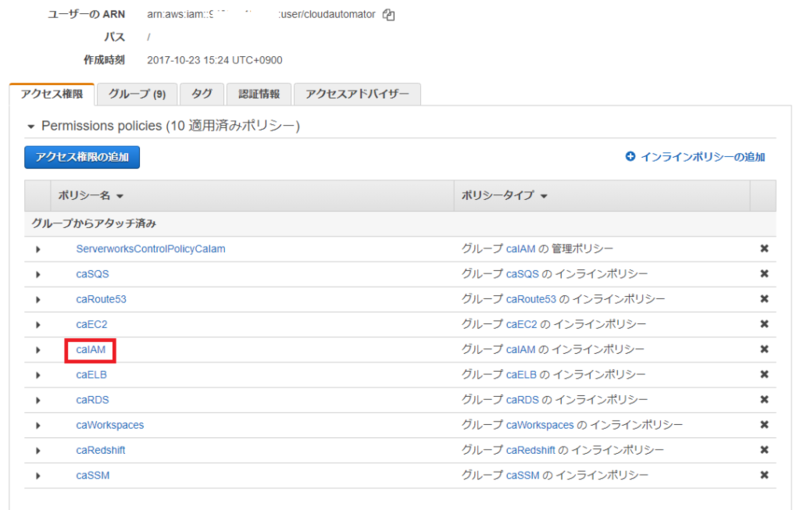This screenshot has height=510, width=800.
Task: Remove the caRoute53 inline policy
Action: pos(764,299)
